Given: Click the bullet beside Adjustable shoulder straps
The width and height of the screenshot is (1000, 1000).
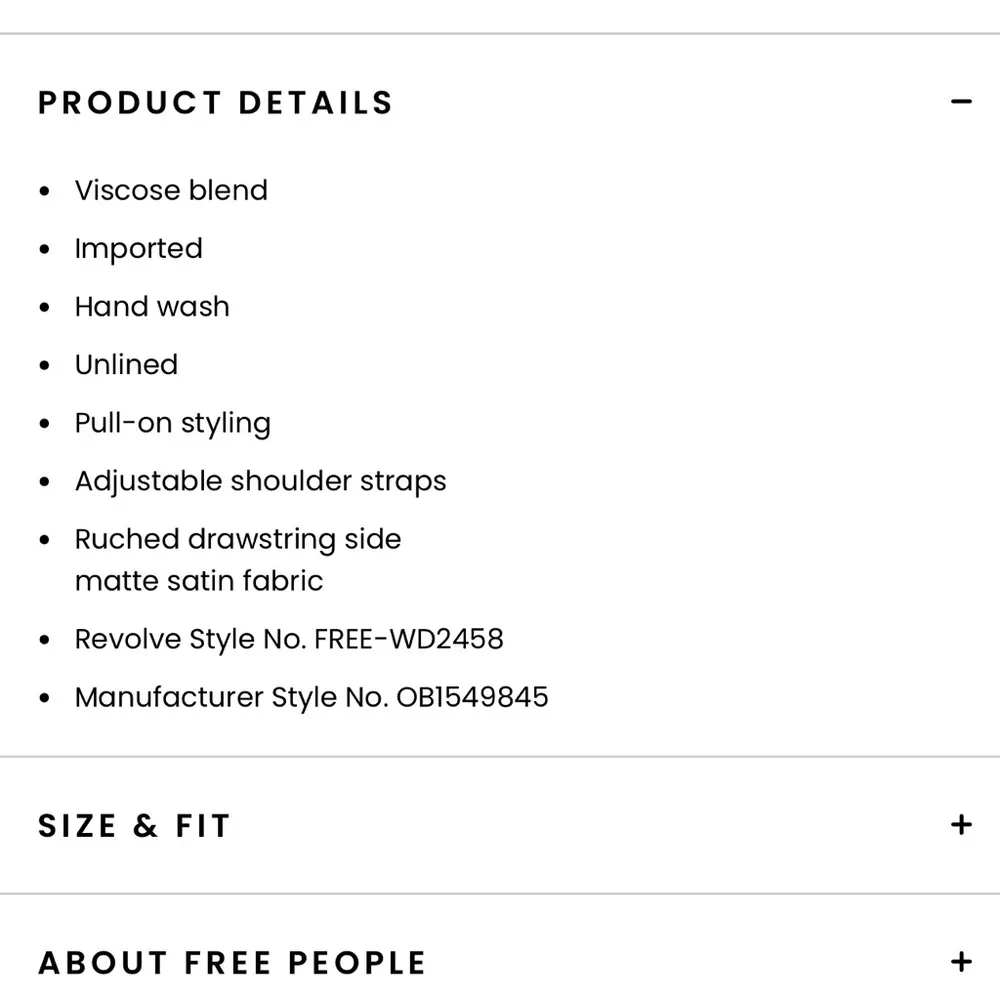Looking at the screenshot, I should [x=45, y=481].
